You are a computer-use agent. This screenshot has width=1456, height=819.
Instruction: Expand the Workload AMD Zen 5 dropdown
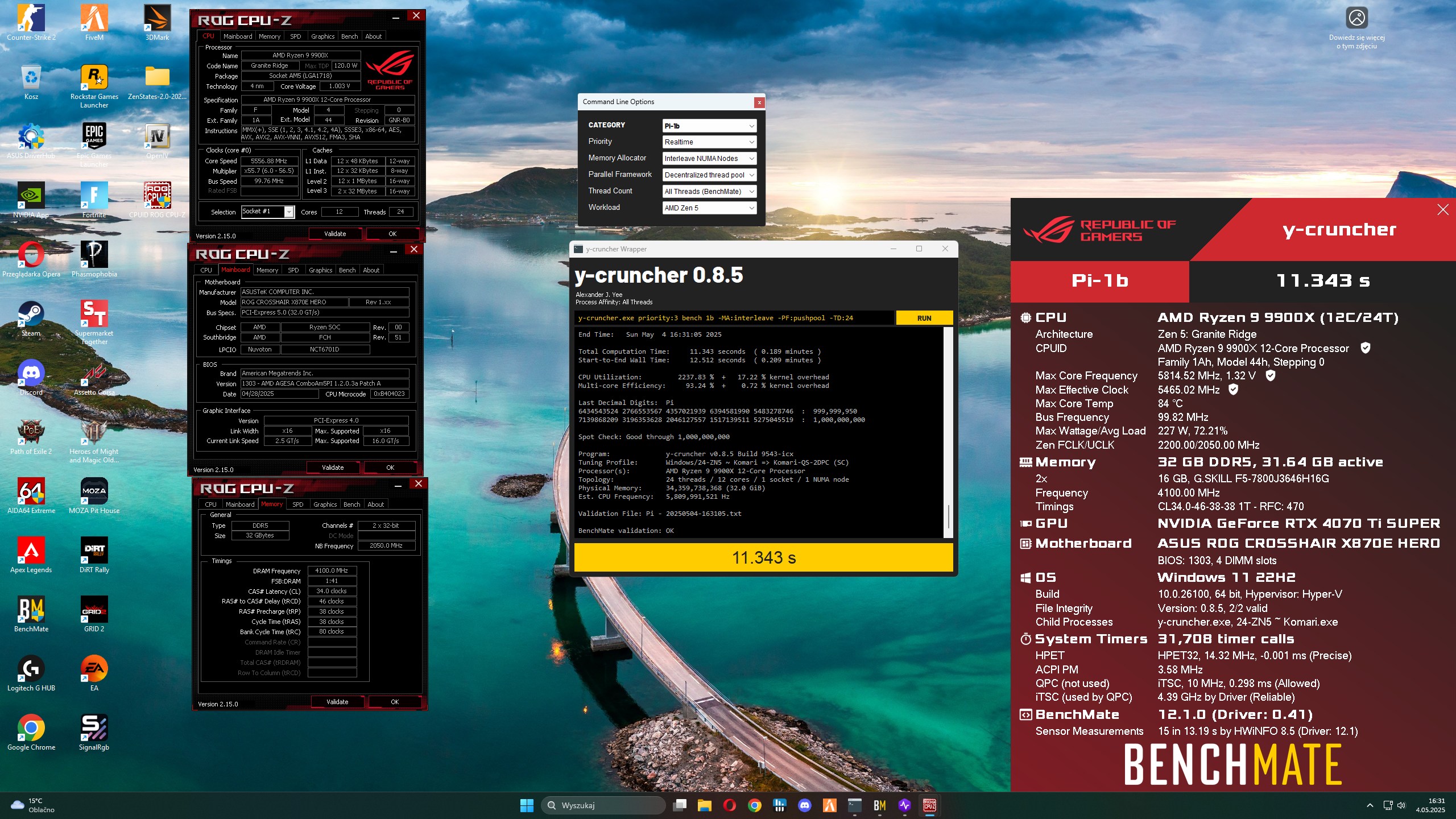pos(709,208)
